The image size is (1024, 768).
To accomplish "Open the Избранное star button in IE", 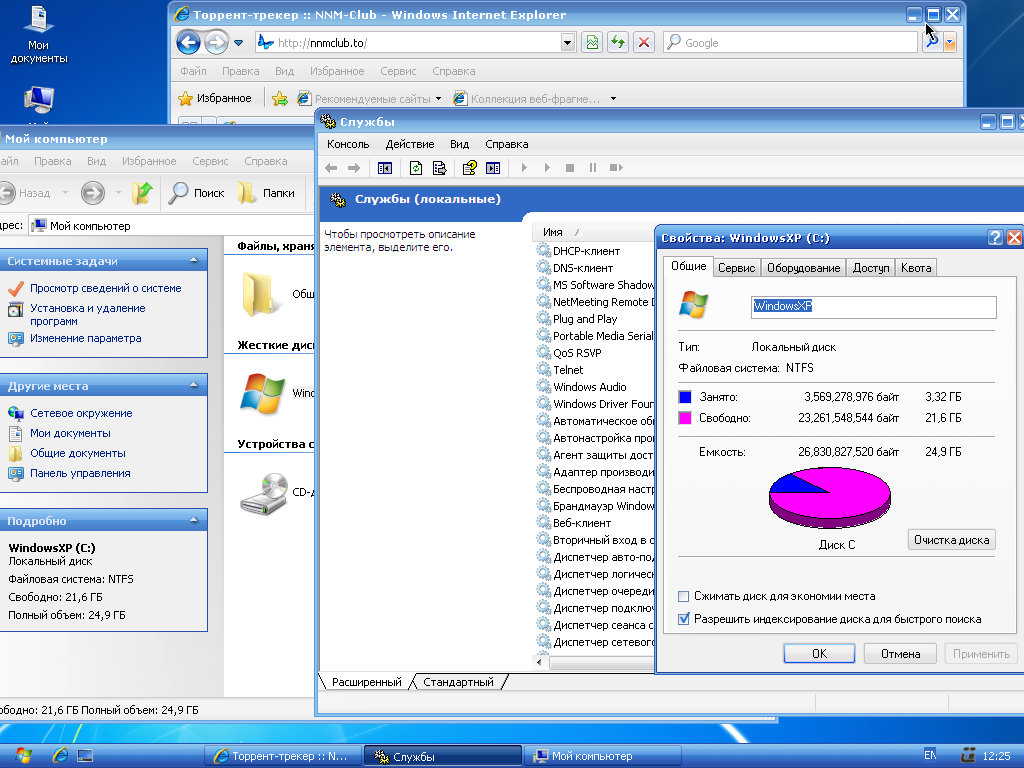I will point(215,99).
